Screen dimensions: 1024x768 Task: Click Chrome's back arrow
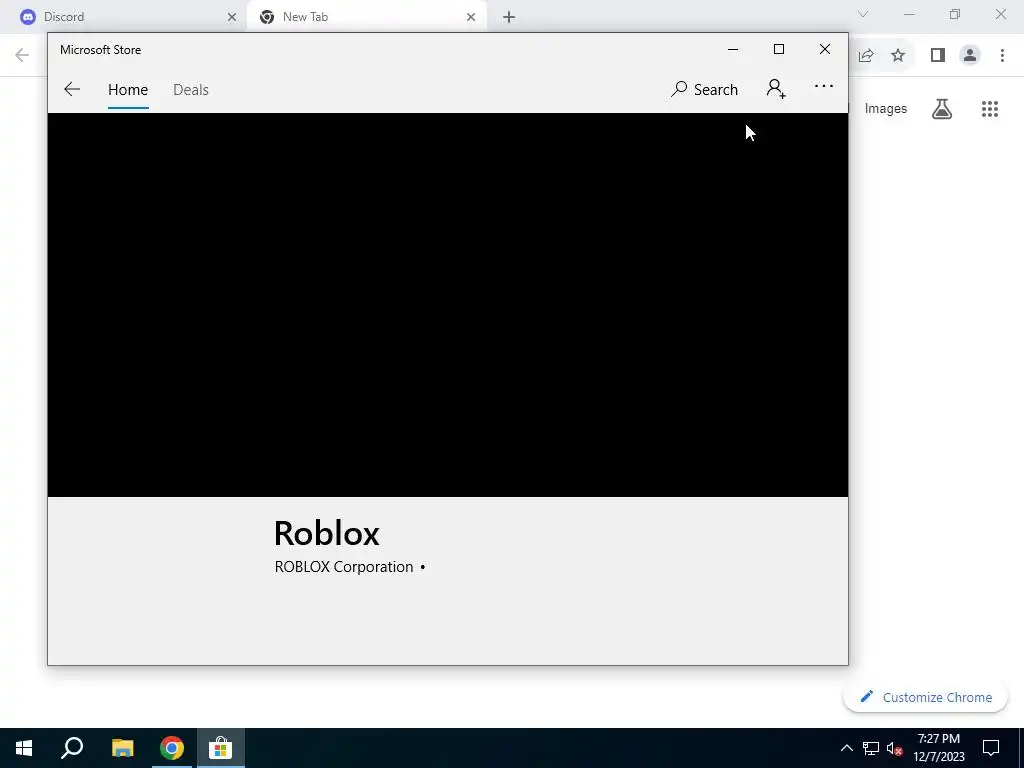point(22,55)
